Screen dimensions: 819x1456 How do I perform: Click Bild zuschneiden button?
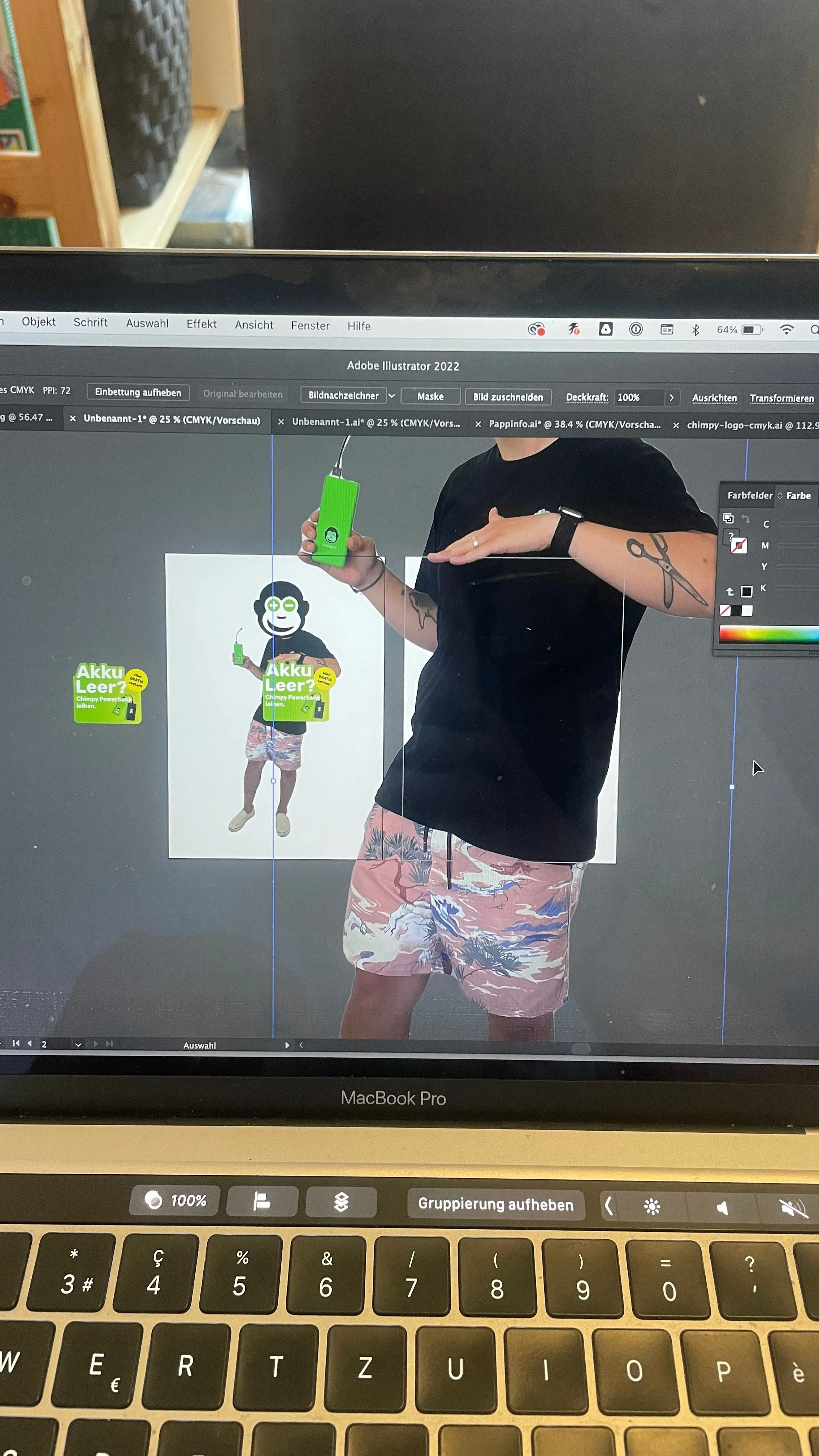508,397
